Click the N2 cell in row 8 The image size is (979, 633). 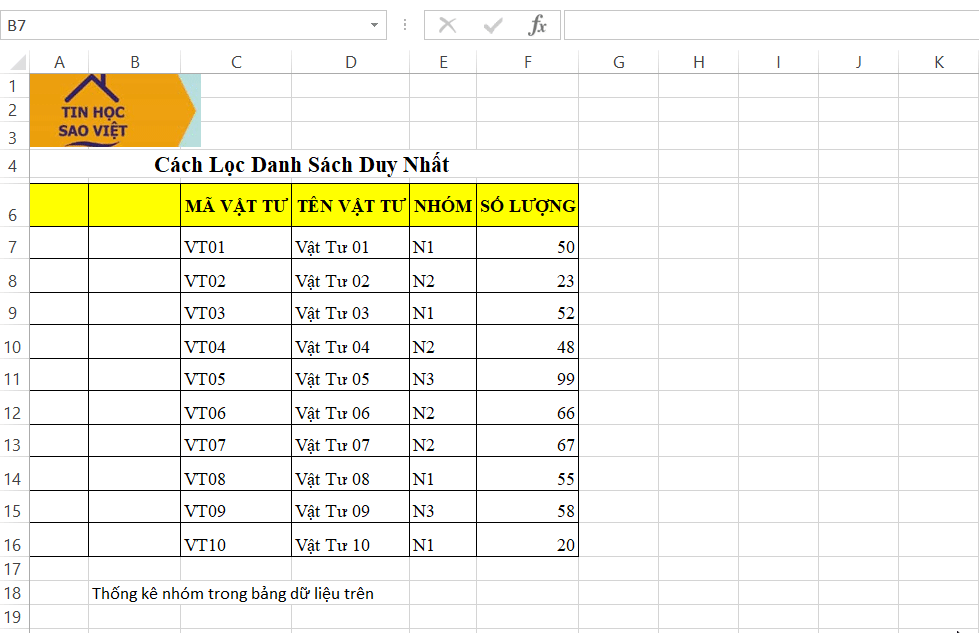click(443, 276)
